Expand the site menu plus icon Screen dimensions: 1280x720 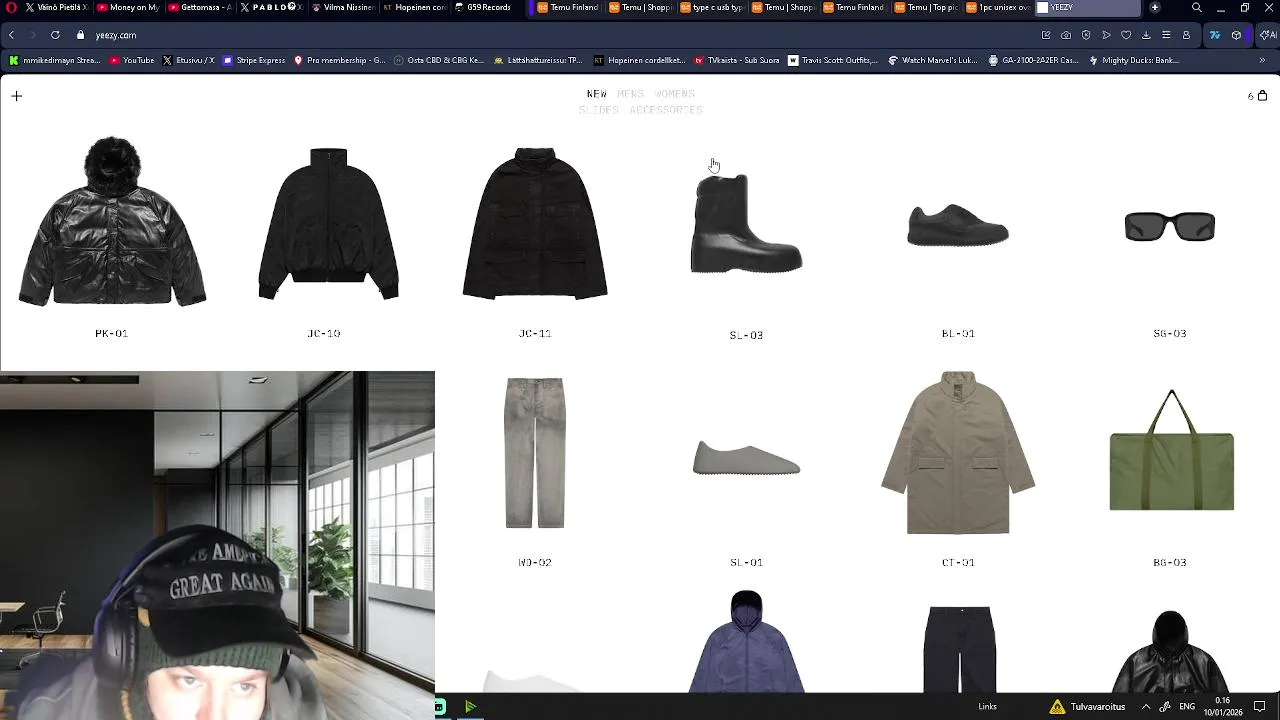coord(16,96)
